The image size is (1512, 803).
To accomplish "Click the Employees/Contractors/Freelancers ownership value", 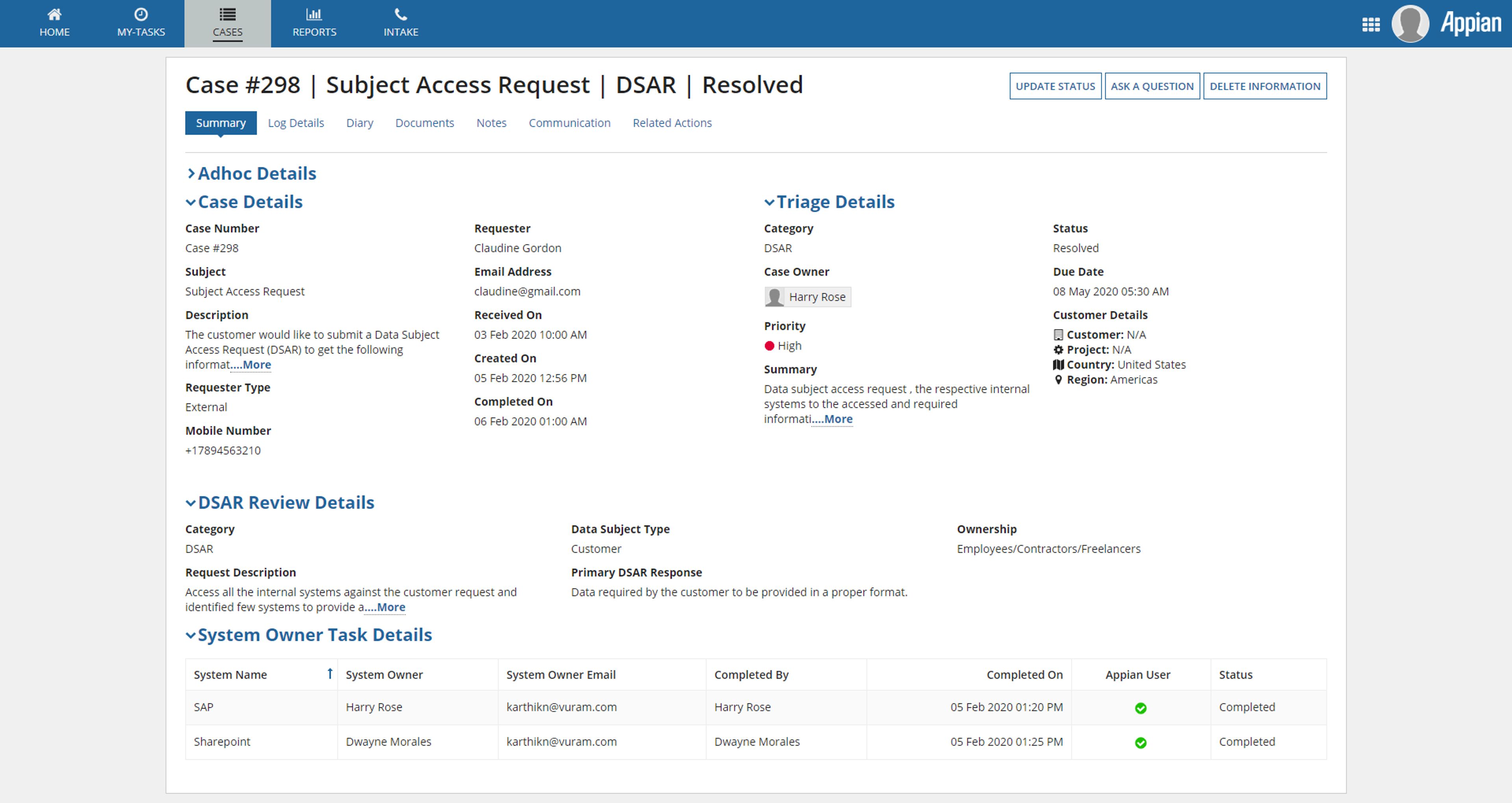I will pos(1048,549).
